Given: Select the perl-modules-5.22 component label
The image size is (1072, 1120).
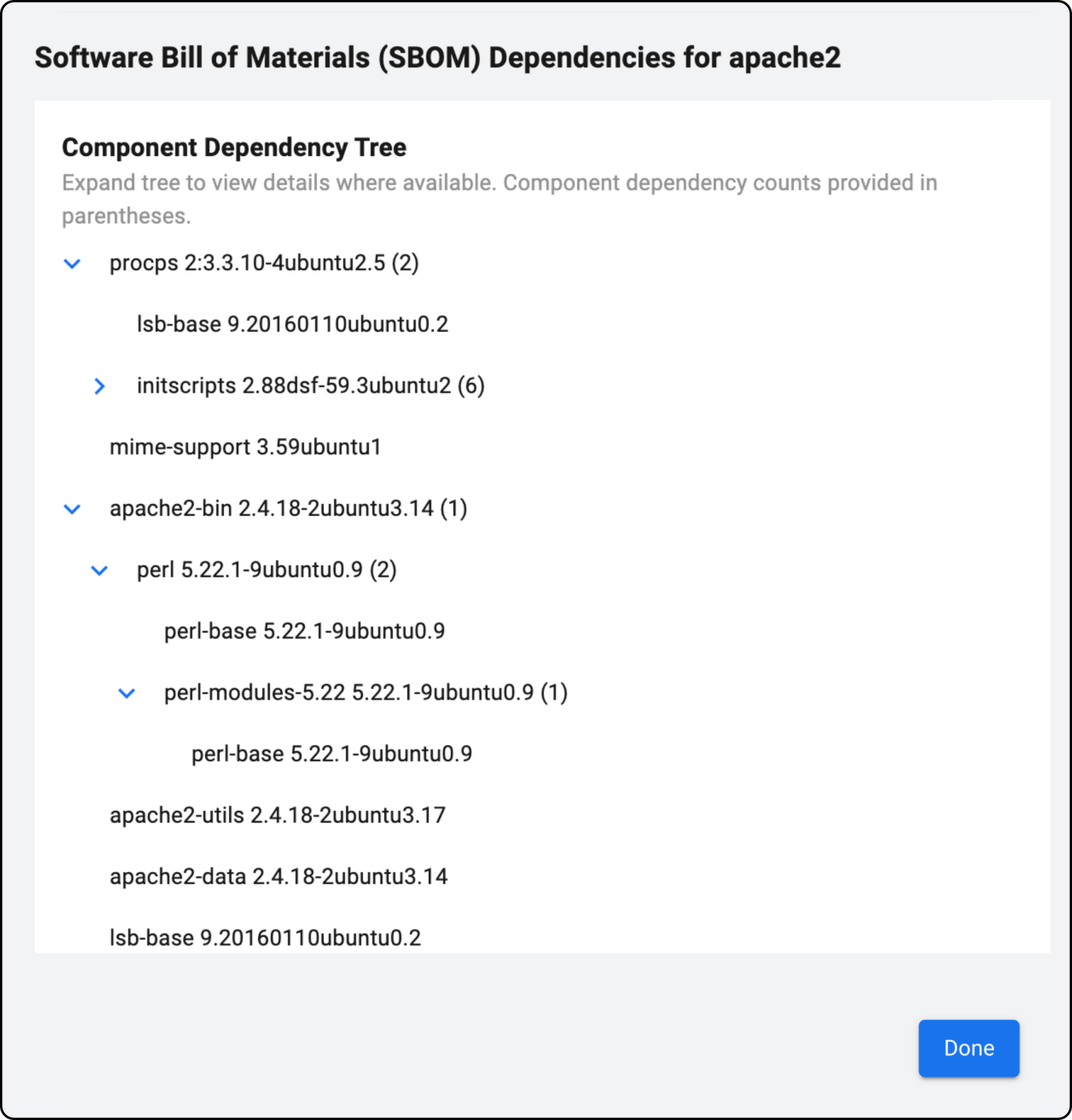Looking at the screenshot, I should [x=366, y=693].
